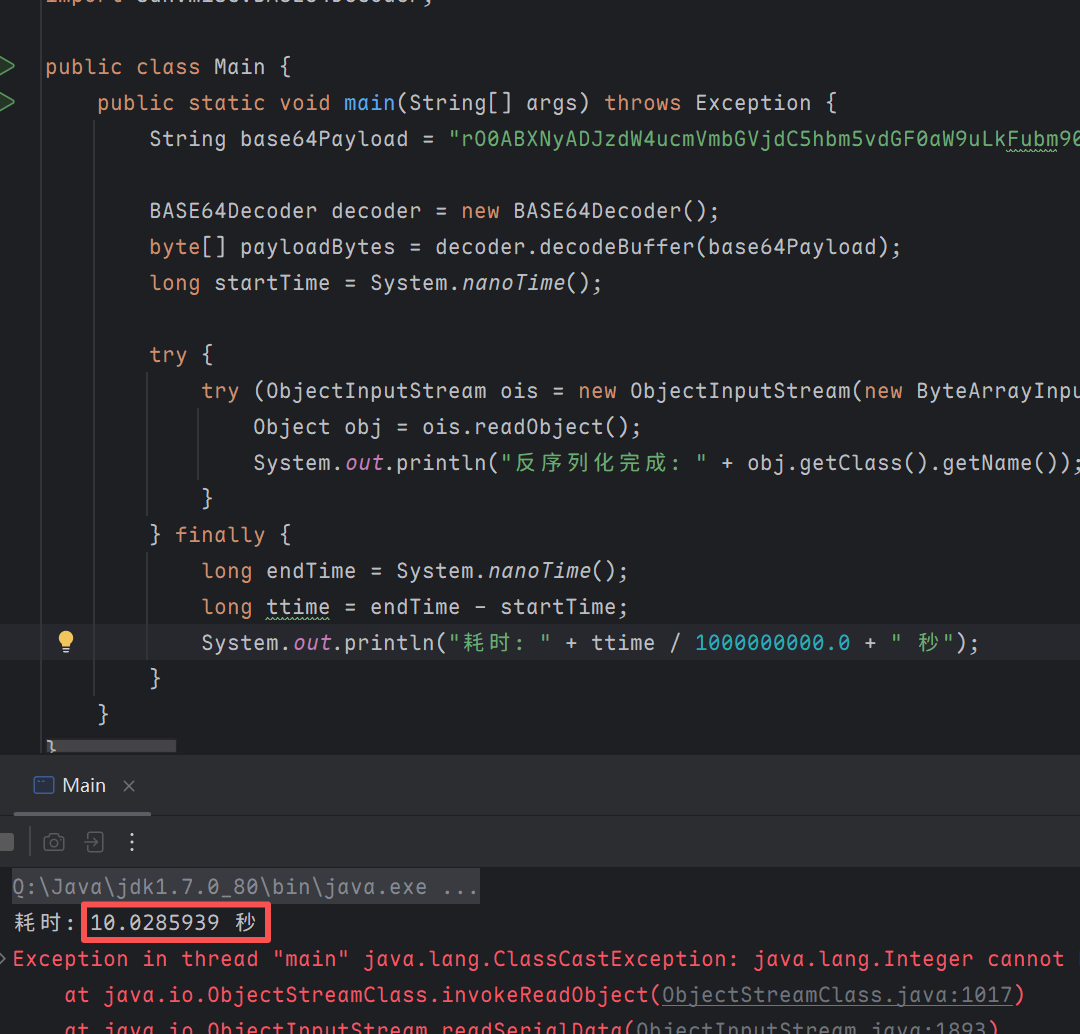1080x1034 pixels.
Task: Expand the Exception stack trace fold arrow
Action: pos(6,959)
